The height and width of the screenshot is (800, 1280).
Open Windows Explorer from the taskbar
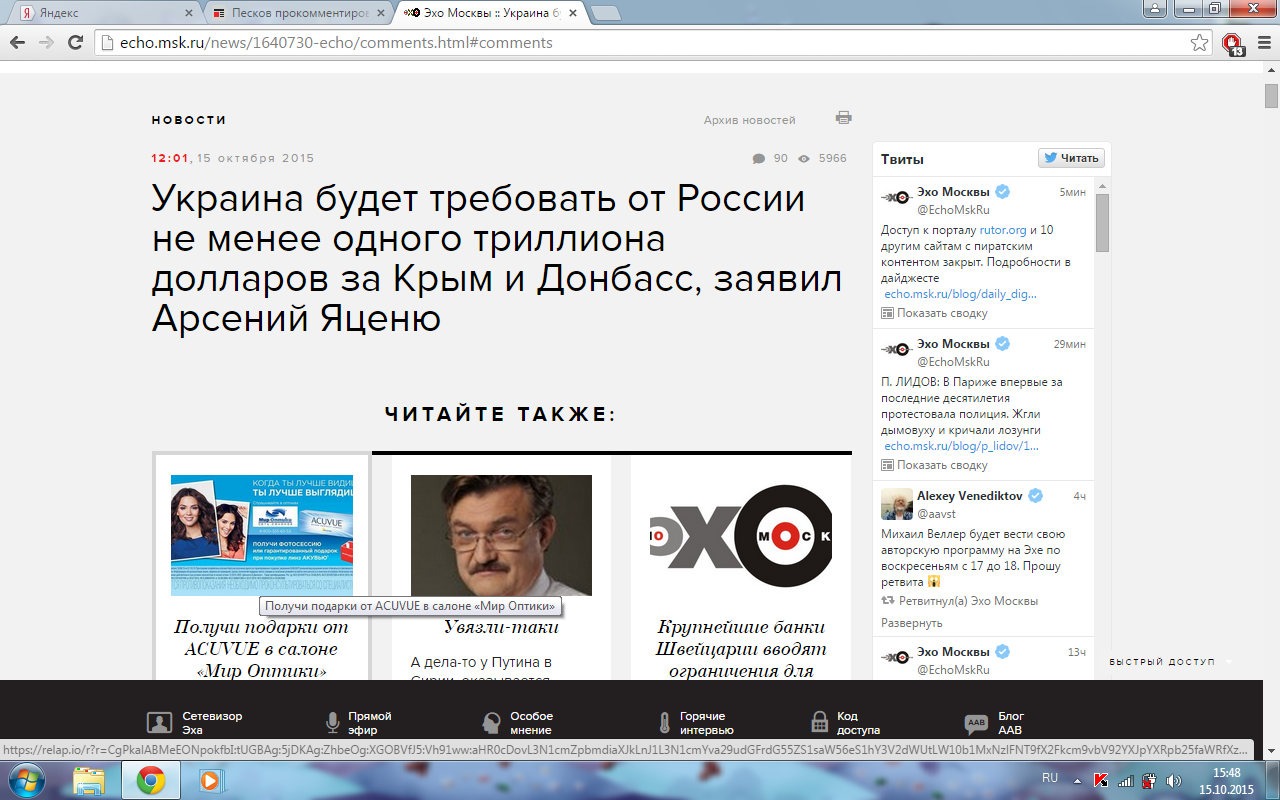(89, 780)
